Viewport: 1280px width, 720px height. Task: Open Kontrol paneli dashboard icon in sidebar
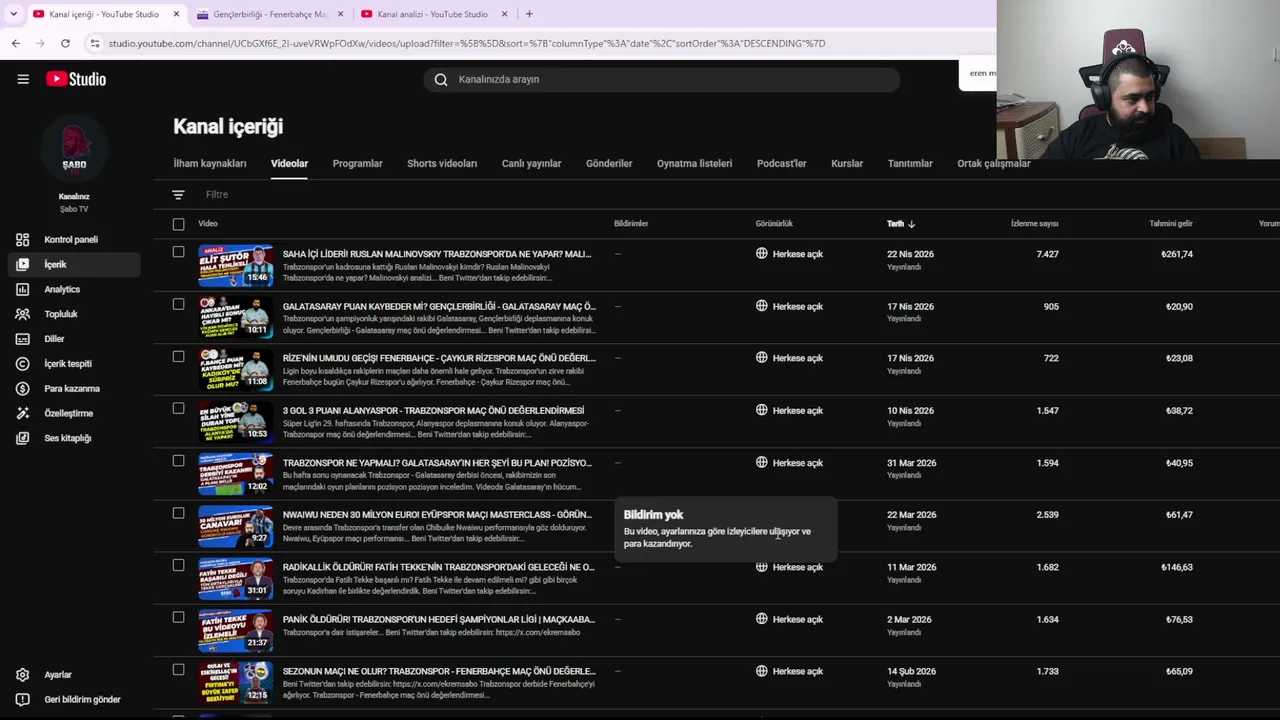(22, 240)
